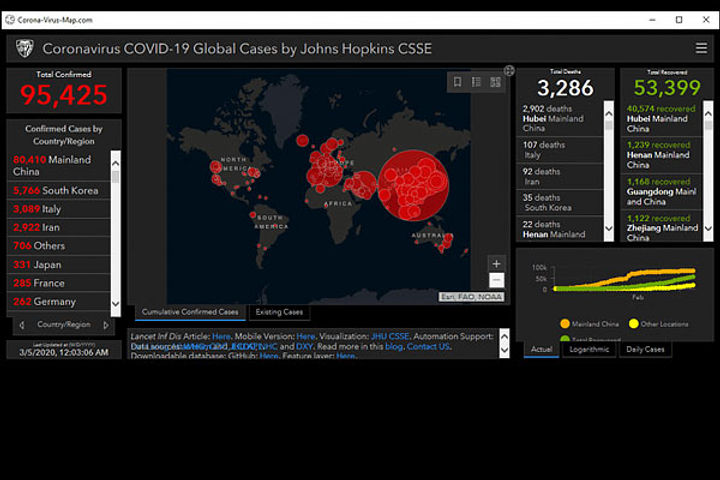The image size is (720, 480).
Task: Select 1,122 recovered Zhejiang entry
Action: (662, 227)
